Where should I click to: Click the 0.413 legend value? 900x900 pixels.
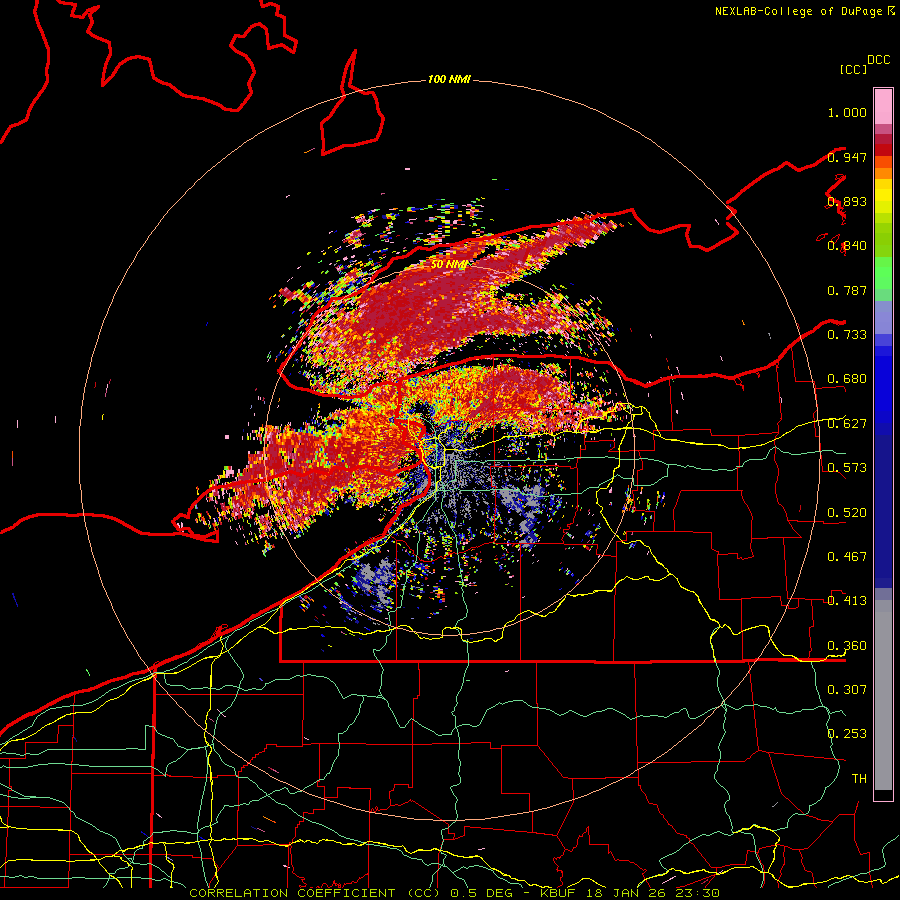pos(847,601)
